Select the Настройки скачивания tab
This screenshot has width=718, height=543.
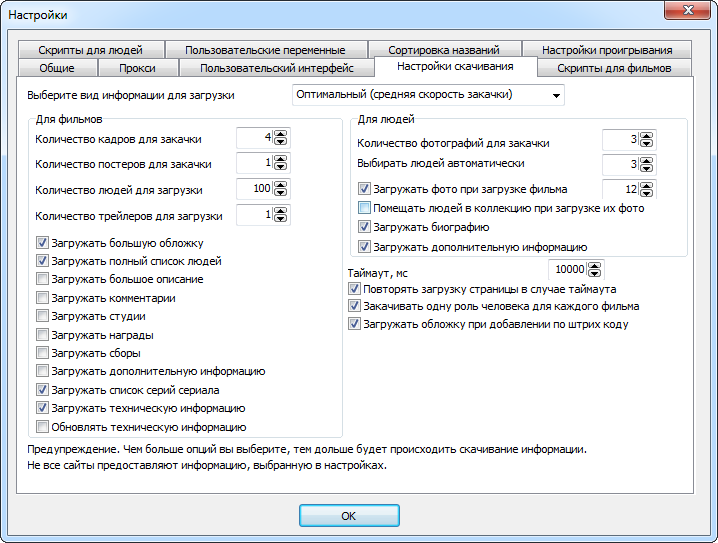455,66
